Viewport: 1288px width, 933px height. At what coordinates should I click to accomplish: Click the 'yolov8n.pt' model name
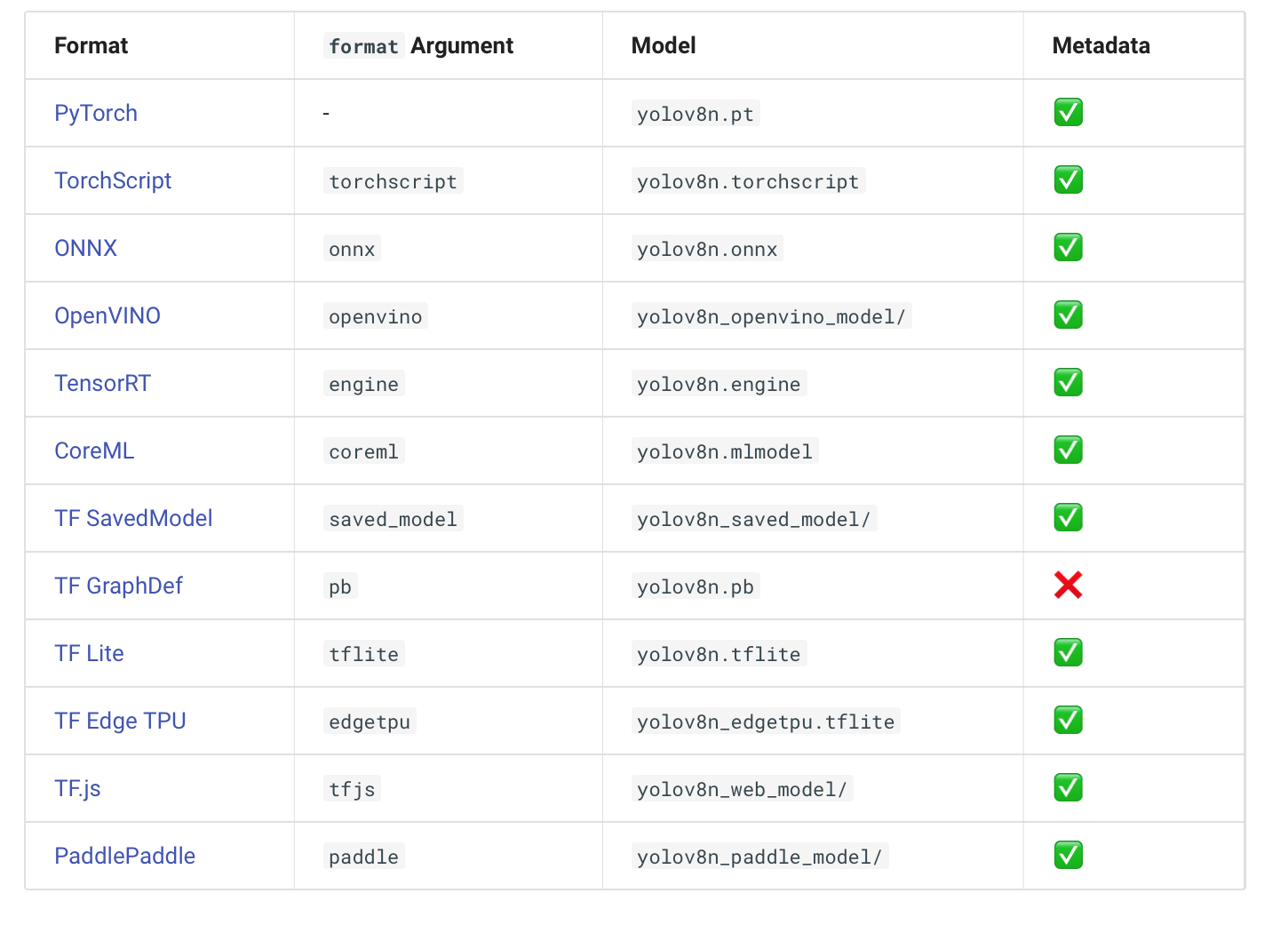click(696, 114)
